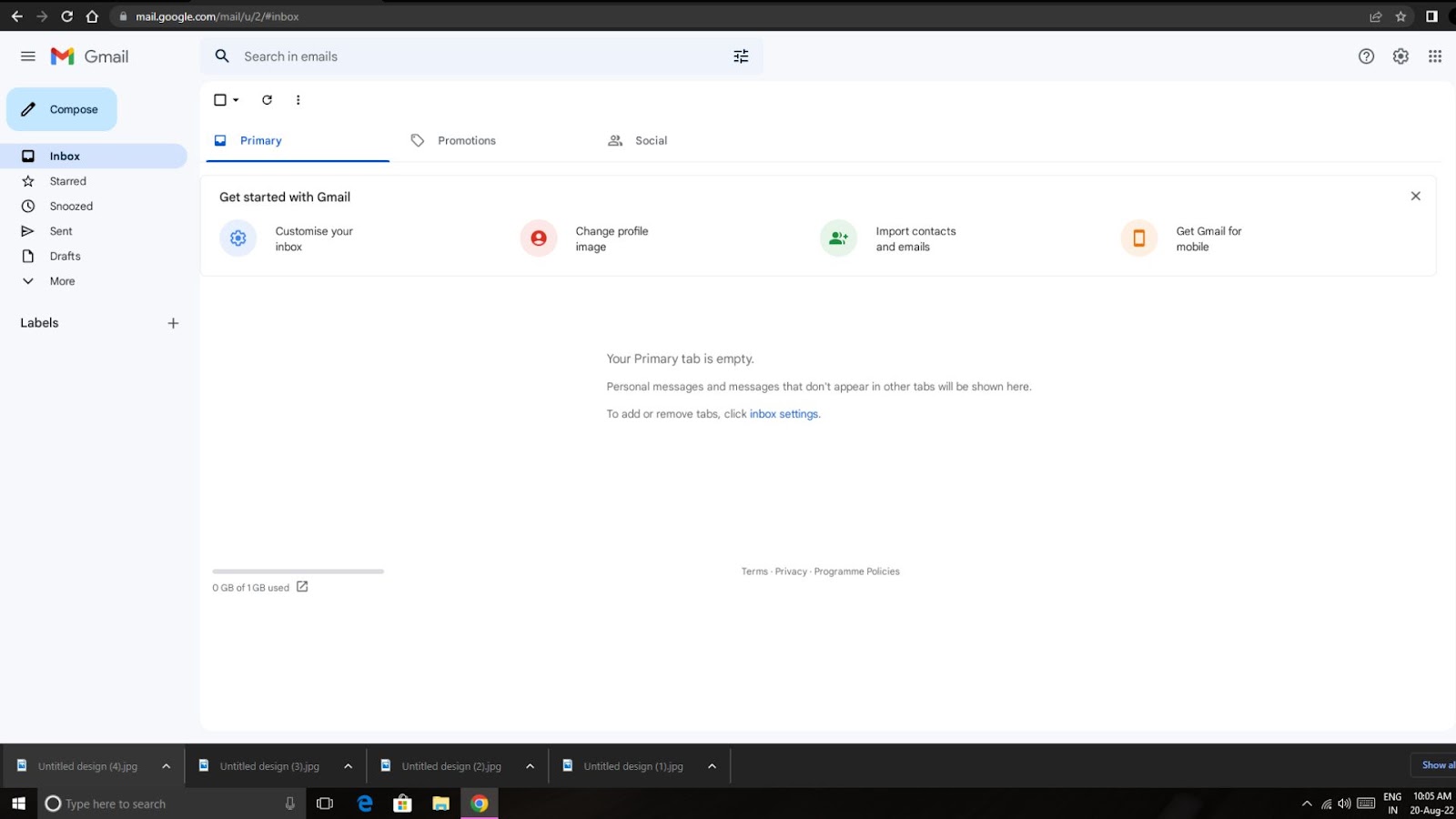Switch to the Primary tab
The height and width of the screenshot is (819, 1456).
pos(298,140)
